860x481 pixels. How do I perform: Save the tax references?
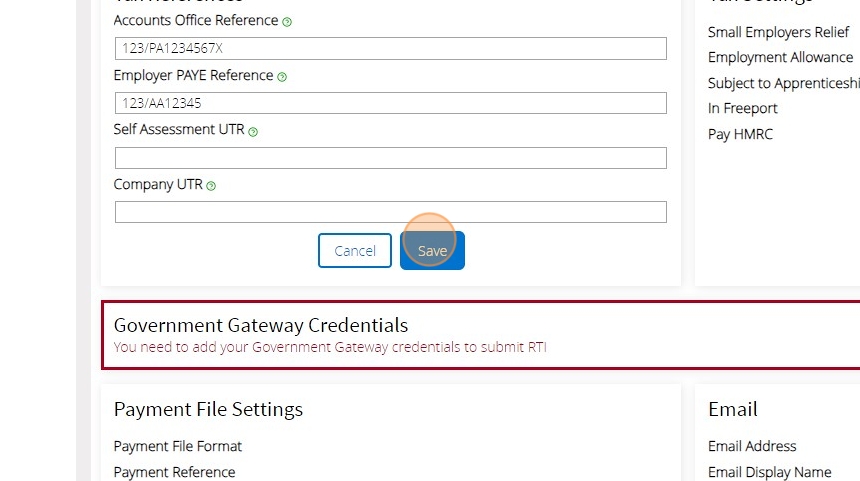pyautogui.click(x=432, y=251)
